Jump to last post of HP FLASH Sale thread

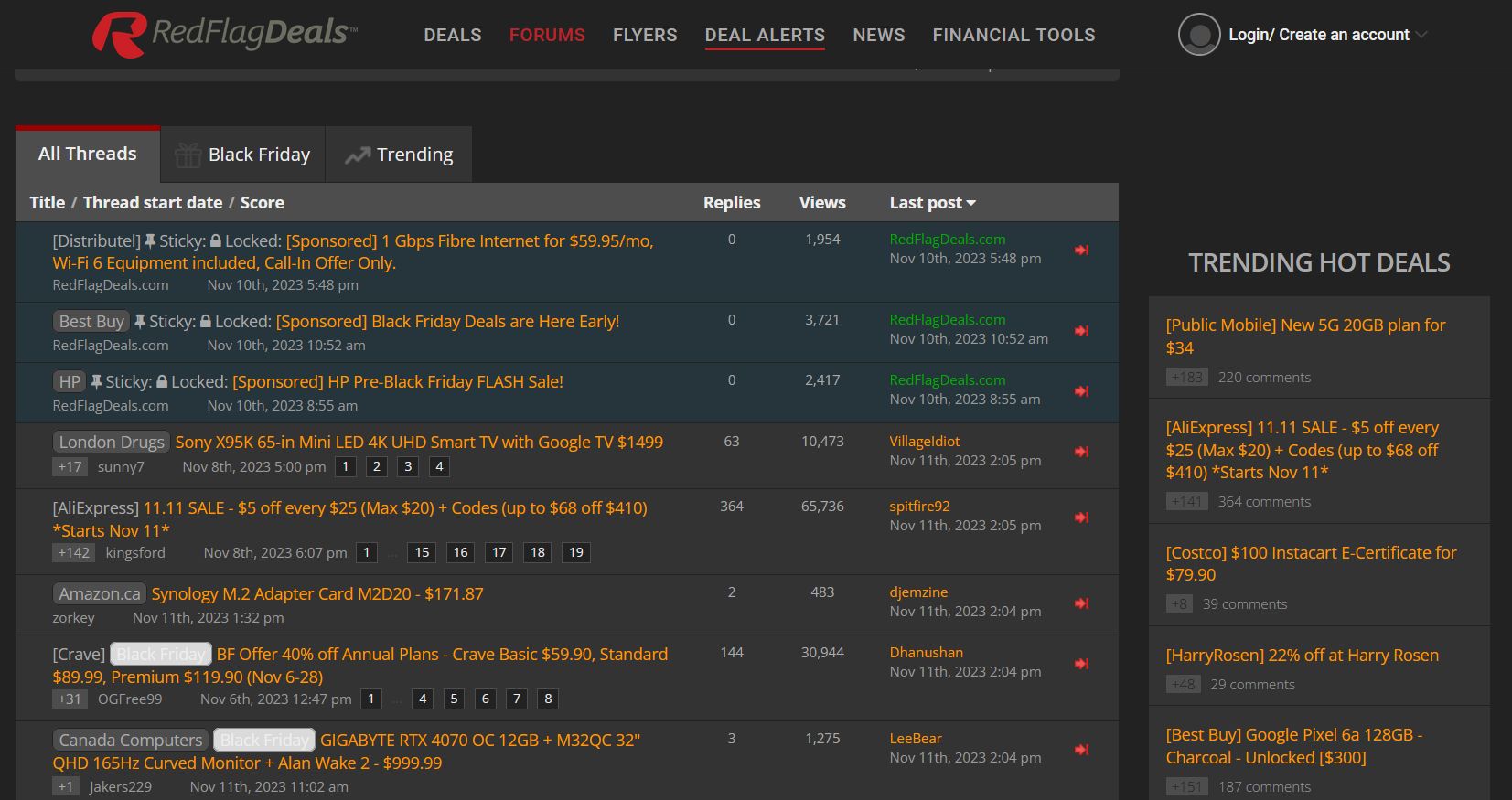coord(1081,390)
